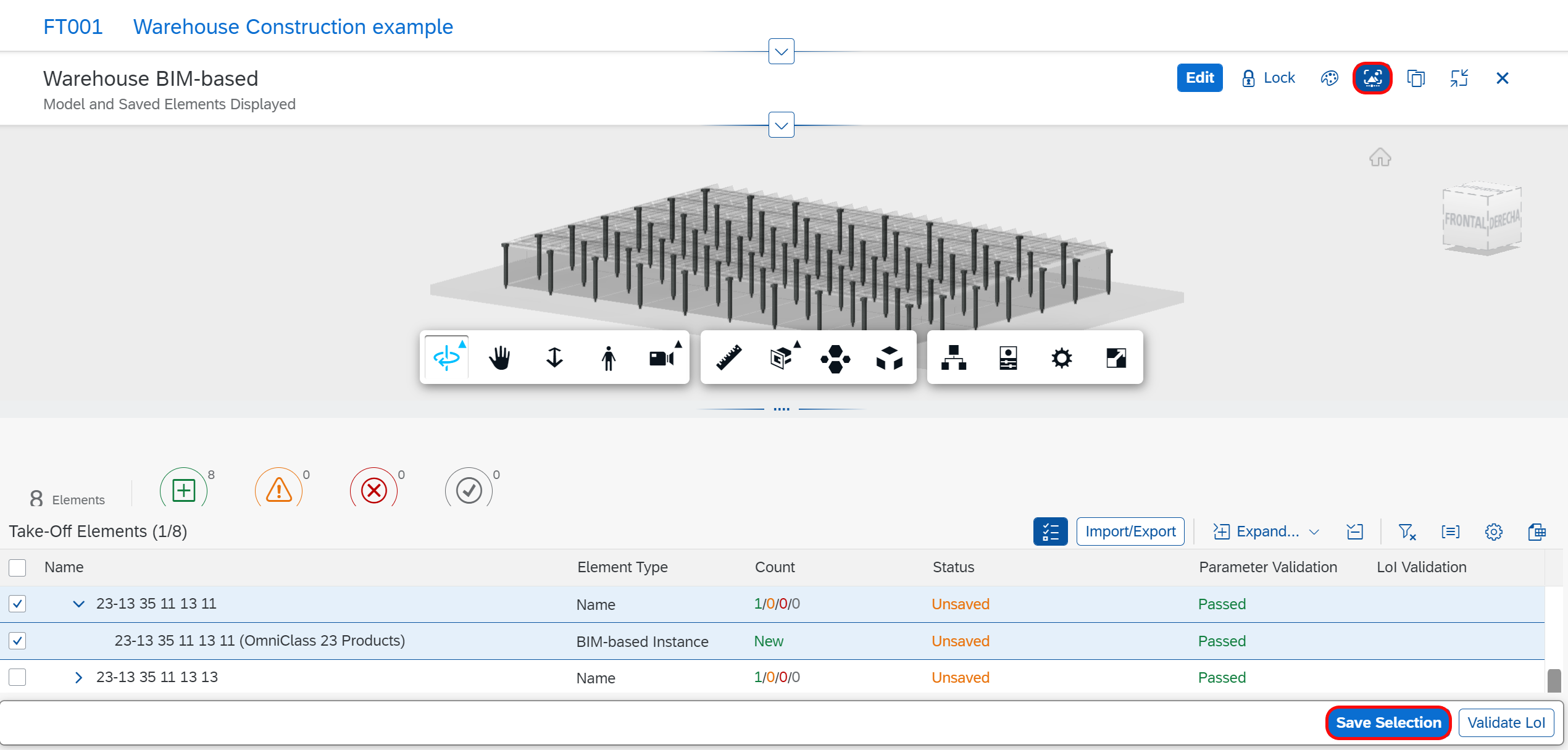This screenshot has height=750, width=1568.
Task: Click the 'New' count cell
Action: (769, 641)
